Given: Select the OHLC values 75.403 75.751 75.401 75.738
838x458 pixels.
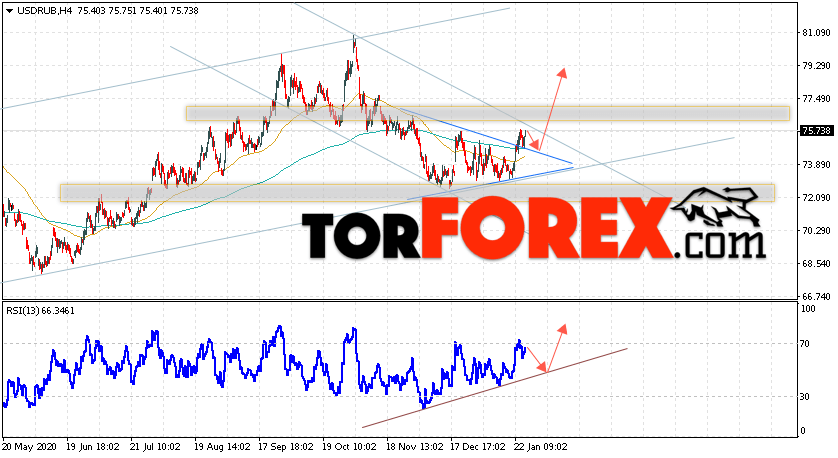Looking at the screenshot, I should pyautogui.click(x=138, y=11).
